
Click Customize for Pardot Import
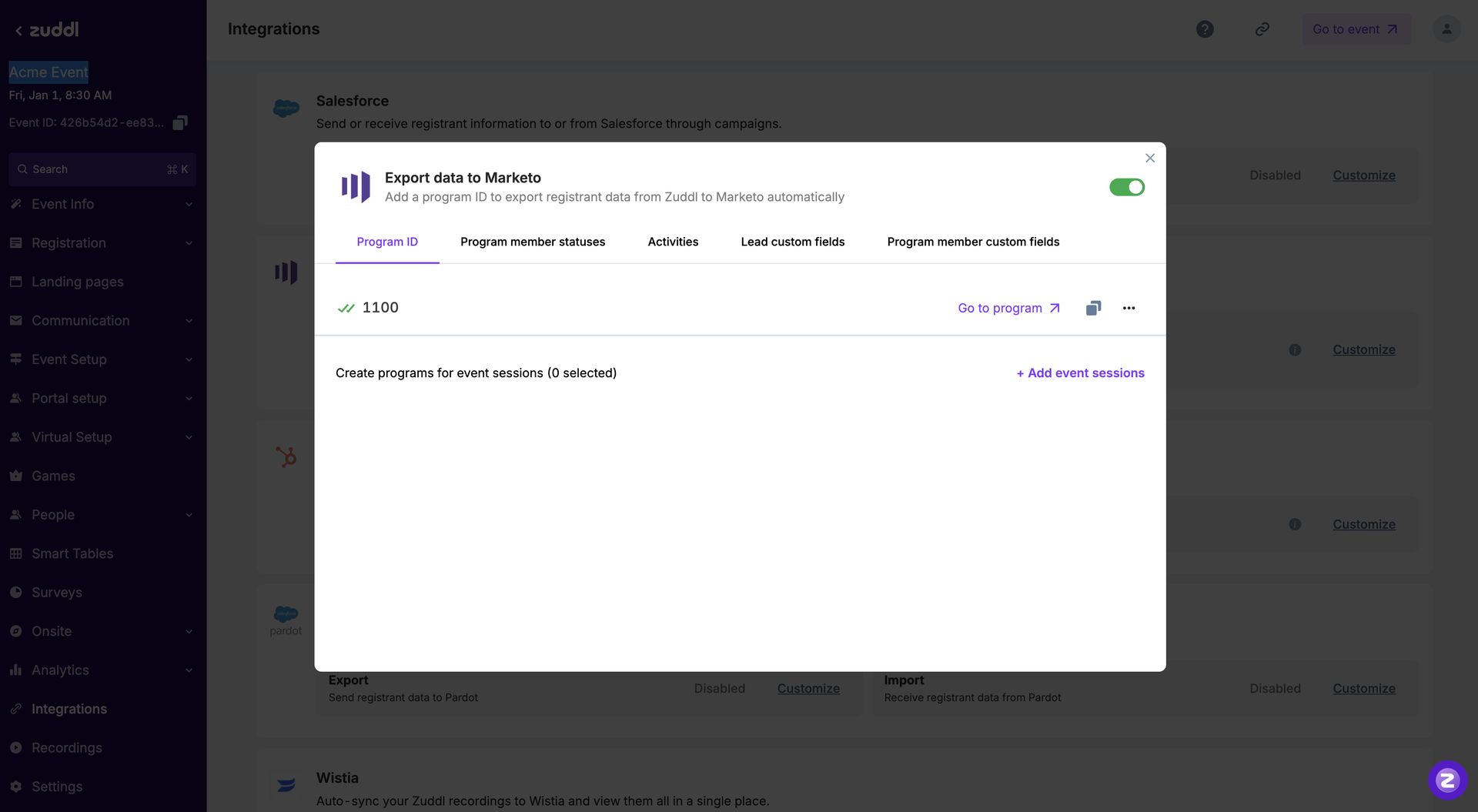[x=1363, y=689]
